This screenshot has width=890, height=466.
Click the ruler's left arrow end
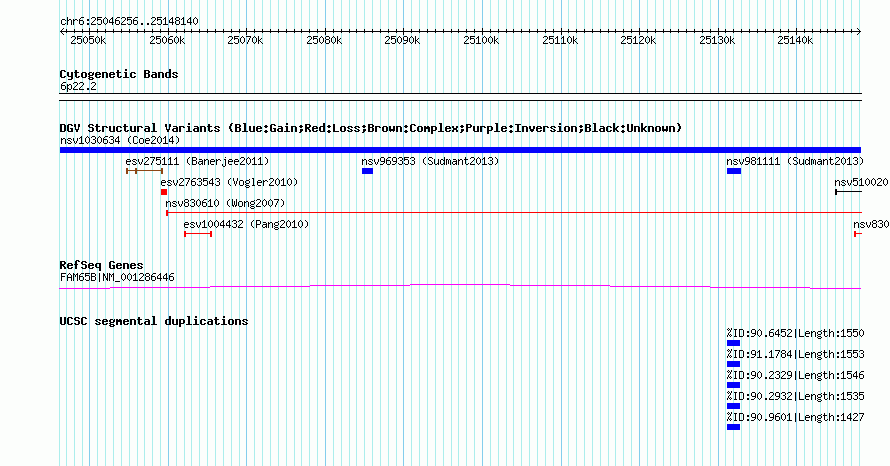point(62,32)
